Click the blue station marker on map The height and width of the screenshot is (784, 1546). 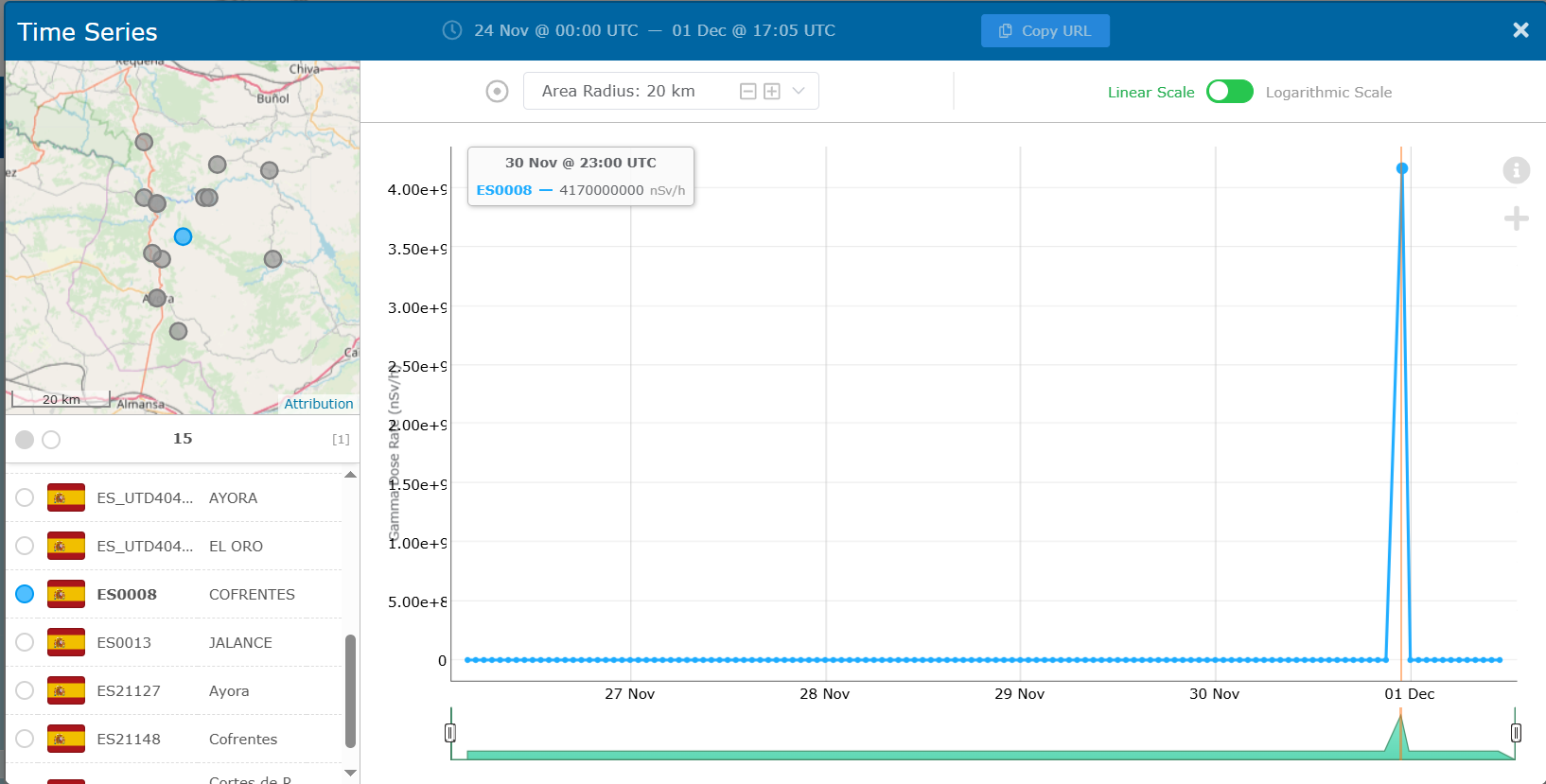click(184, 236)
